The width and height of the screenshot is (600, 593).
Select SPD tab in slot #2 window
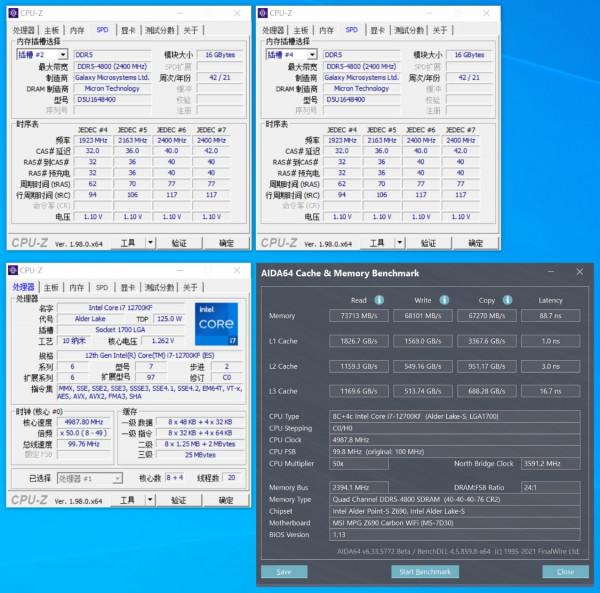[x=102, y=30]
